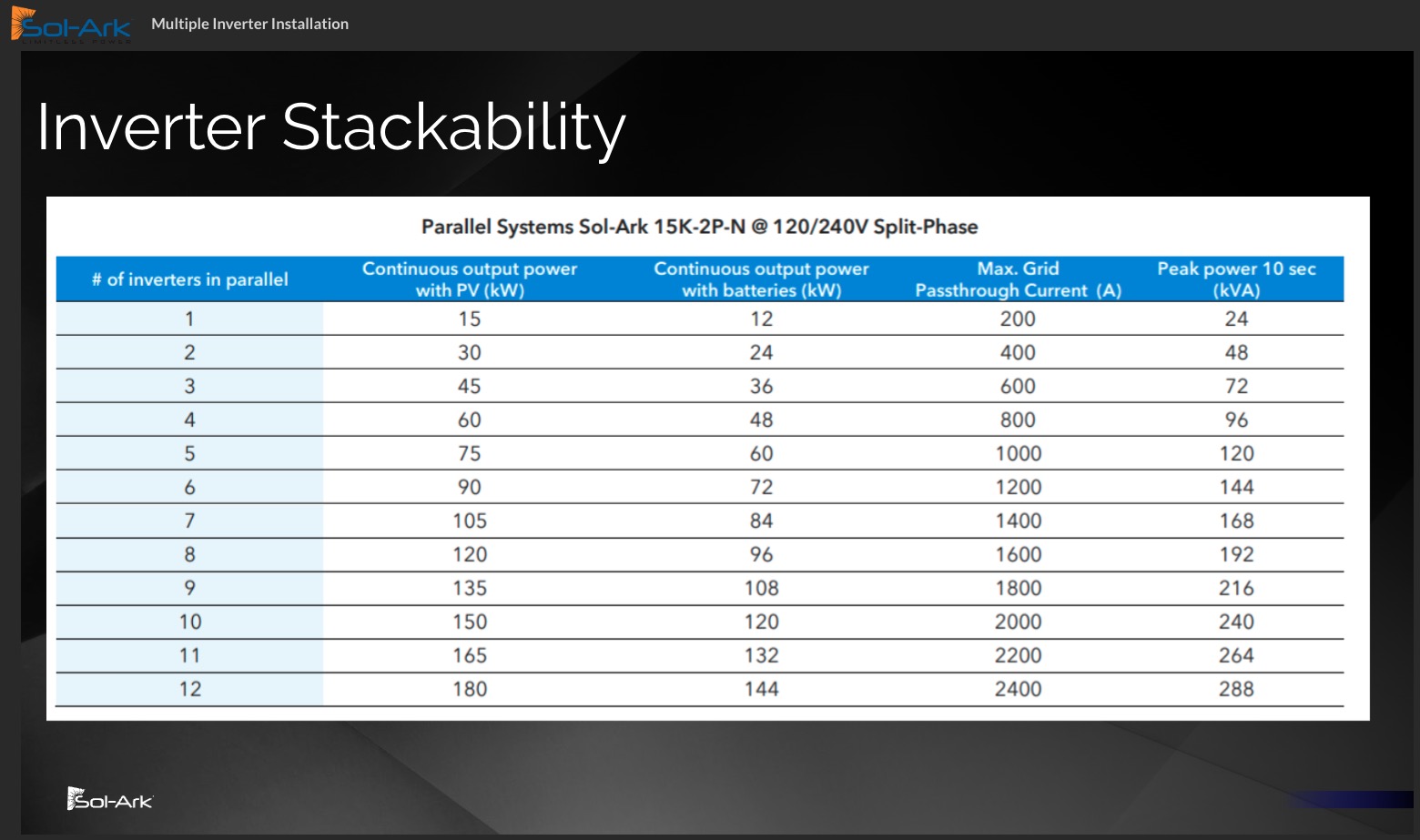Click battery output "132" in the eleven-inverter row

click(761, 655)
